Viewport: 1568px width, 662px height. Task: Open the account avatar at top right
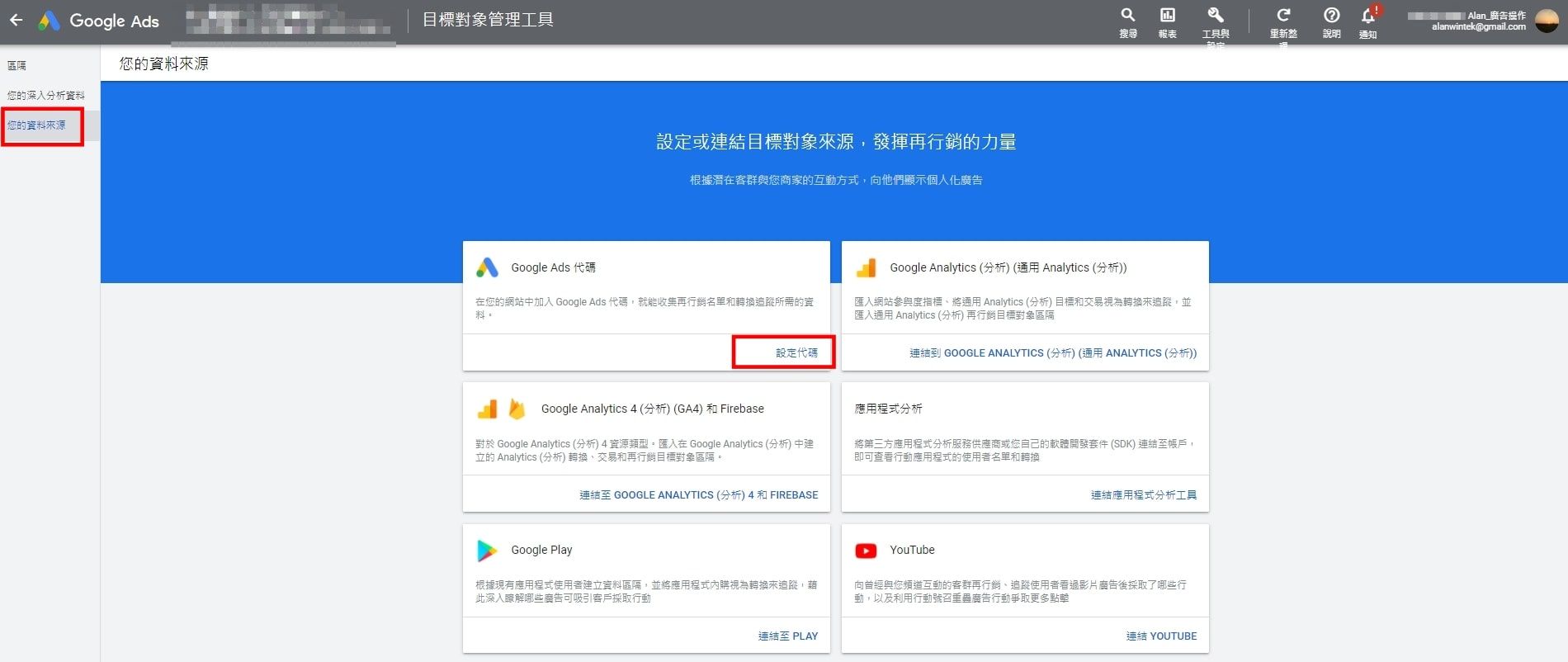tap(1547, 21)
